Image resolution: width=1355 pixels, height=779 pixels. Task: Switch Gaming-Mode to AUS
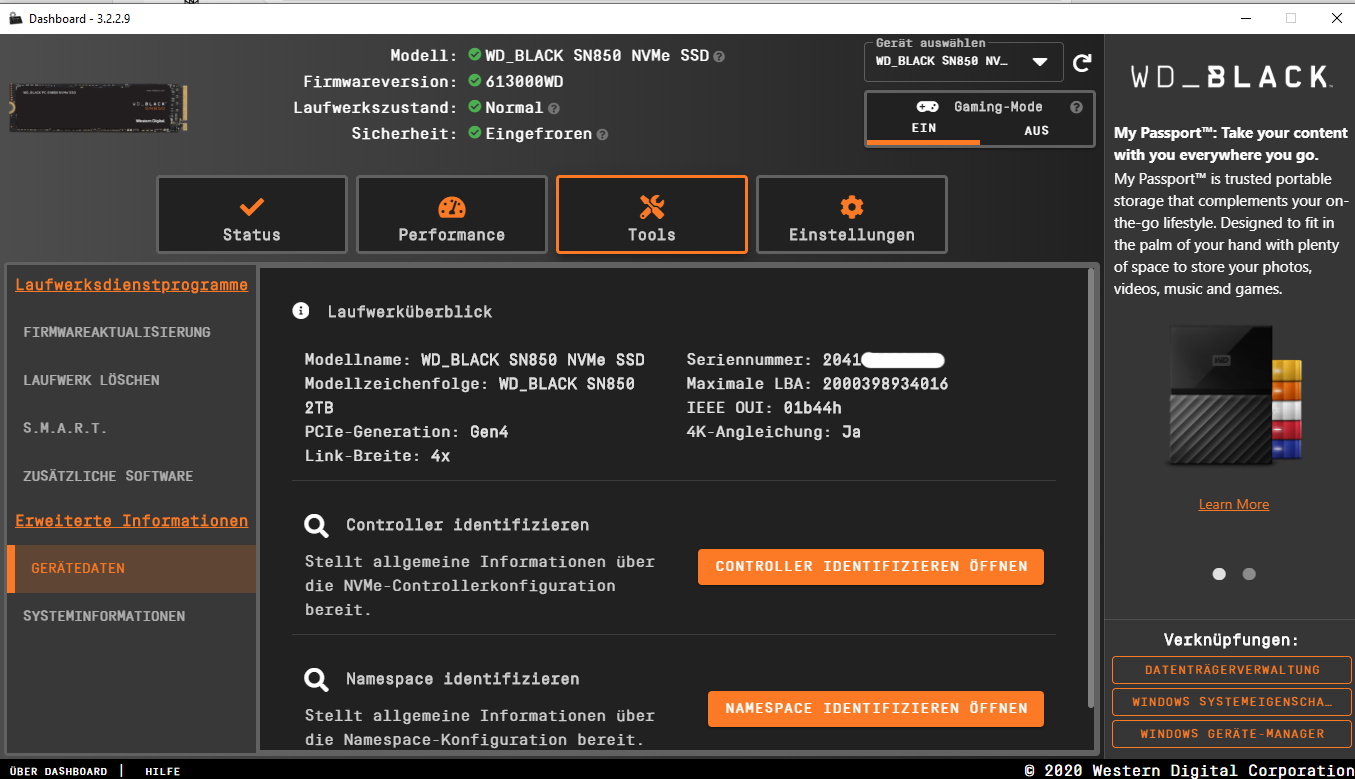pos(1036,131)
